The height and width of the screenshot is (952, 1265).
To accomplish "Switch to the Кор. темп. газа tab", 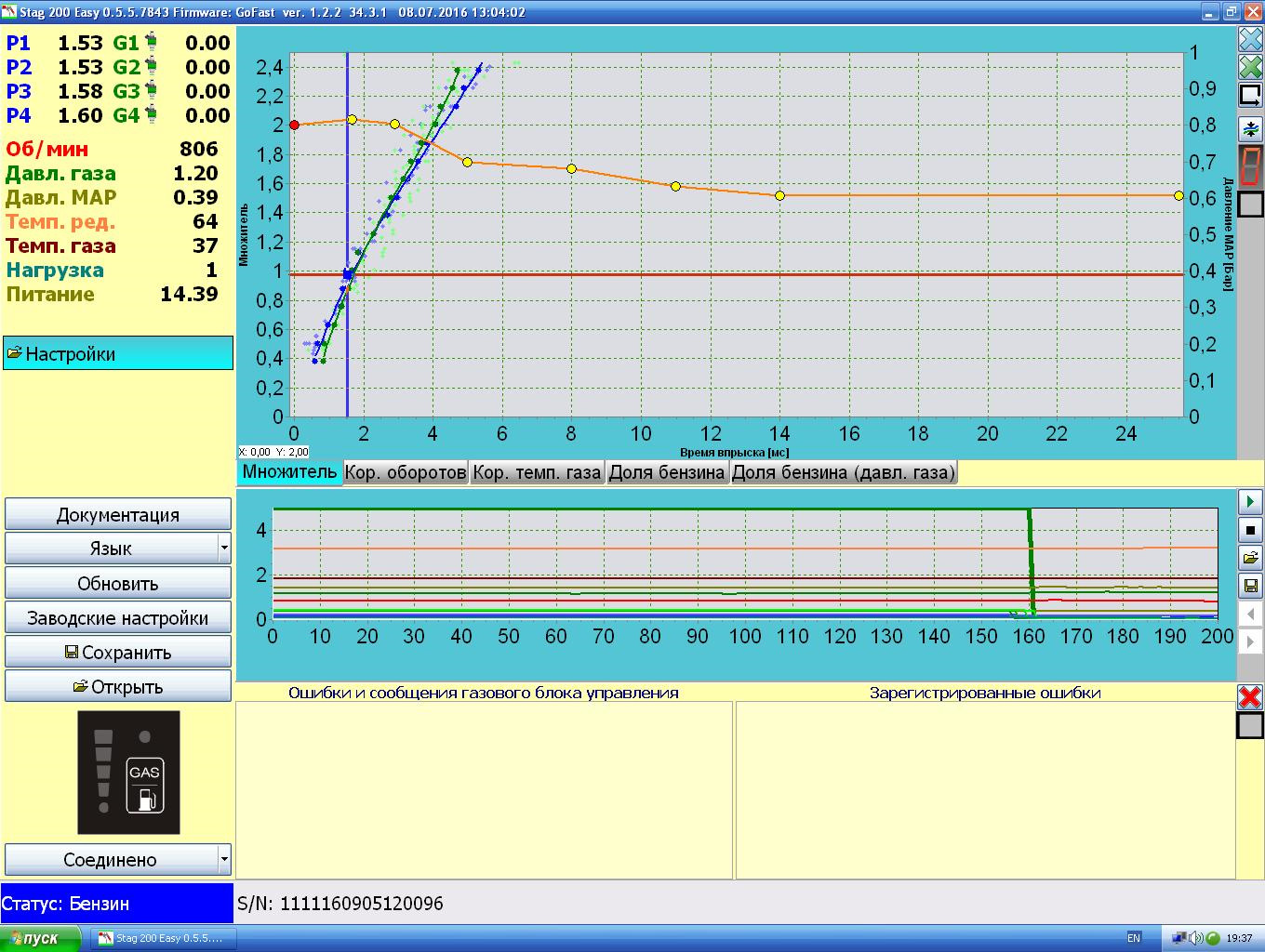I will pyautogui.click(x=537, y=472).
